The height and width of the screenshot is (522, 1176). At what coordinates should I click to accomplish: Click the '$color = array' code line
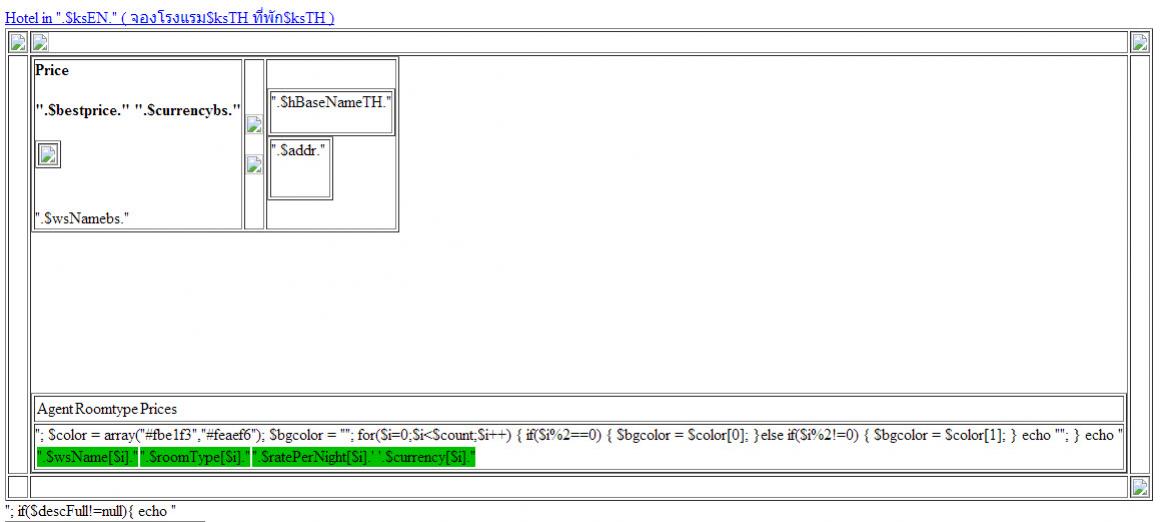click(x=578, y=436)
